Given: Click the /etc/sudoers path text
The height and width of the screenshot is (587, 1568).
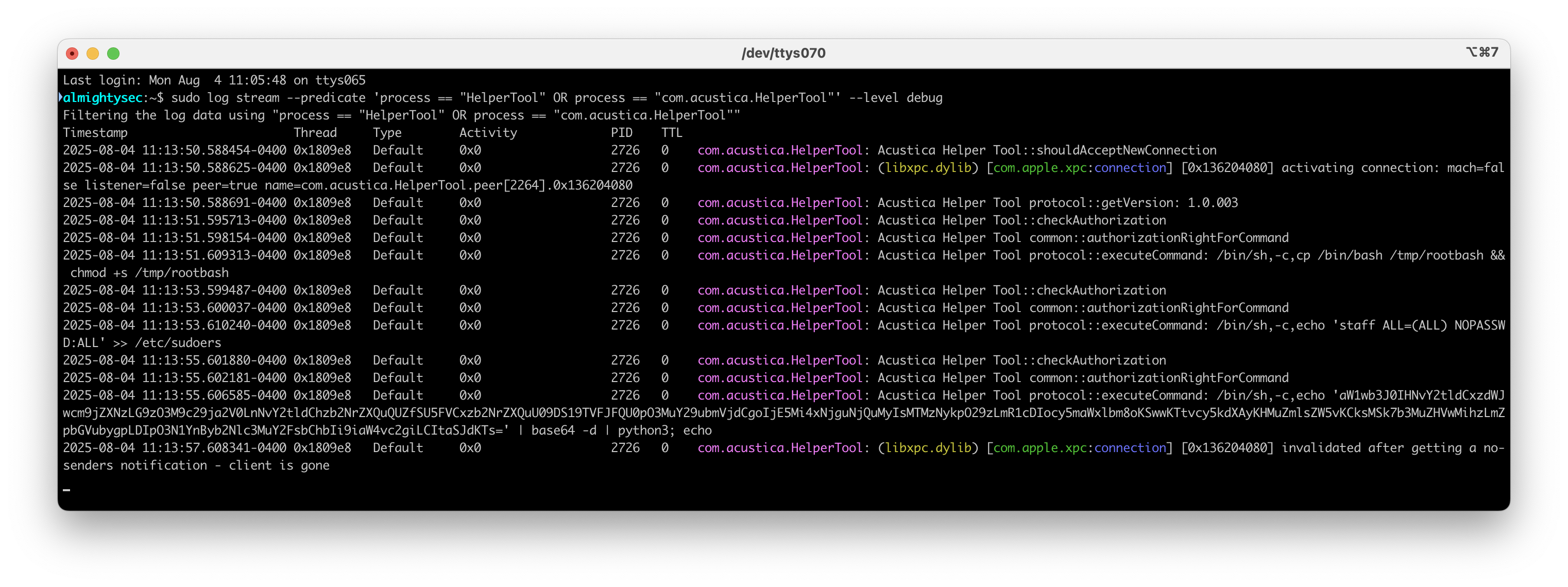Looking at the screenshot, I should (178, 342).
